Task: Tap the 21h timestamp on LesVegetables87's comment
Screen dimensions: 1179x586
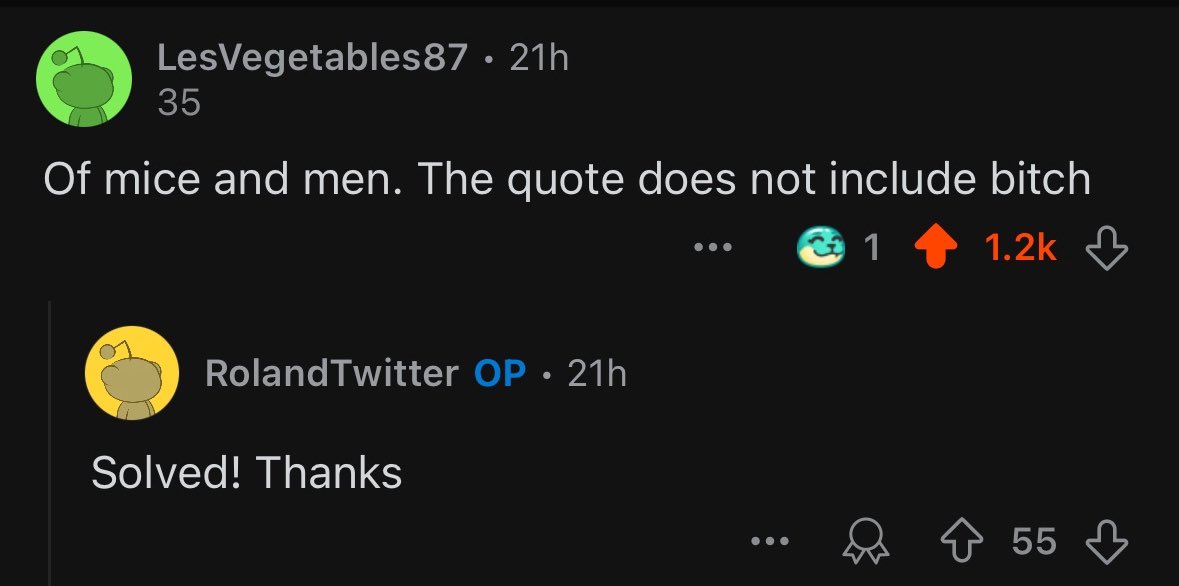Action: point(538,59)
